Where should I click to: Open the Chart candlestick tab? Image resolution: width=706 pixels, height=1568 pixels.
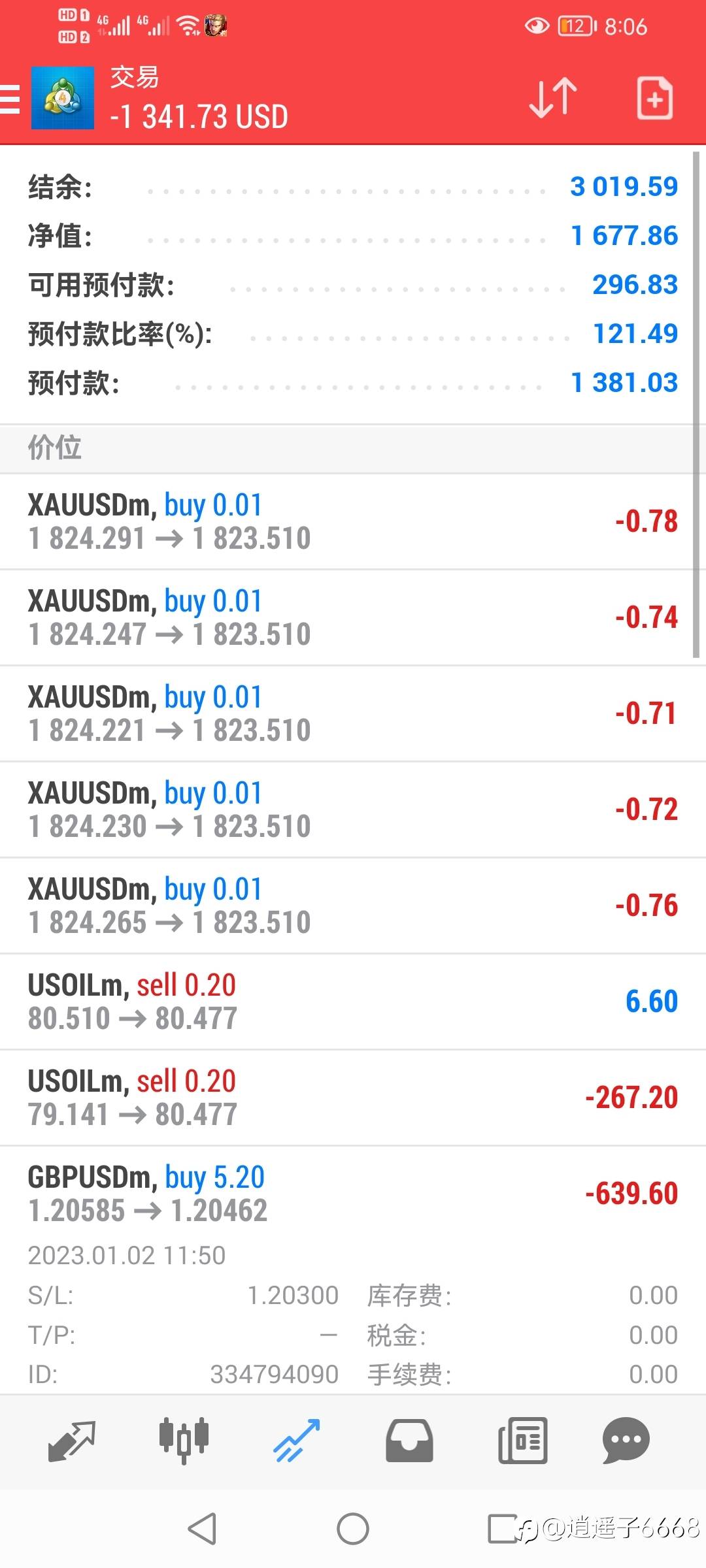[184, 1440]
